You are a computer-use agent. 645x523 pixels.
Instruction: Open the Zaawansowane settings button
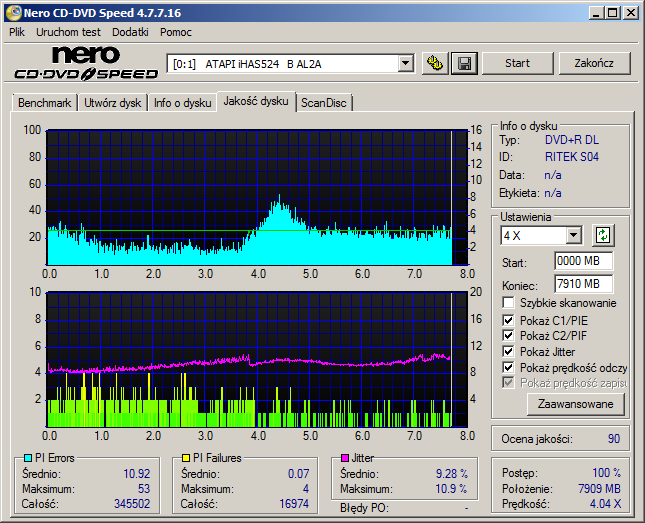575,404
